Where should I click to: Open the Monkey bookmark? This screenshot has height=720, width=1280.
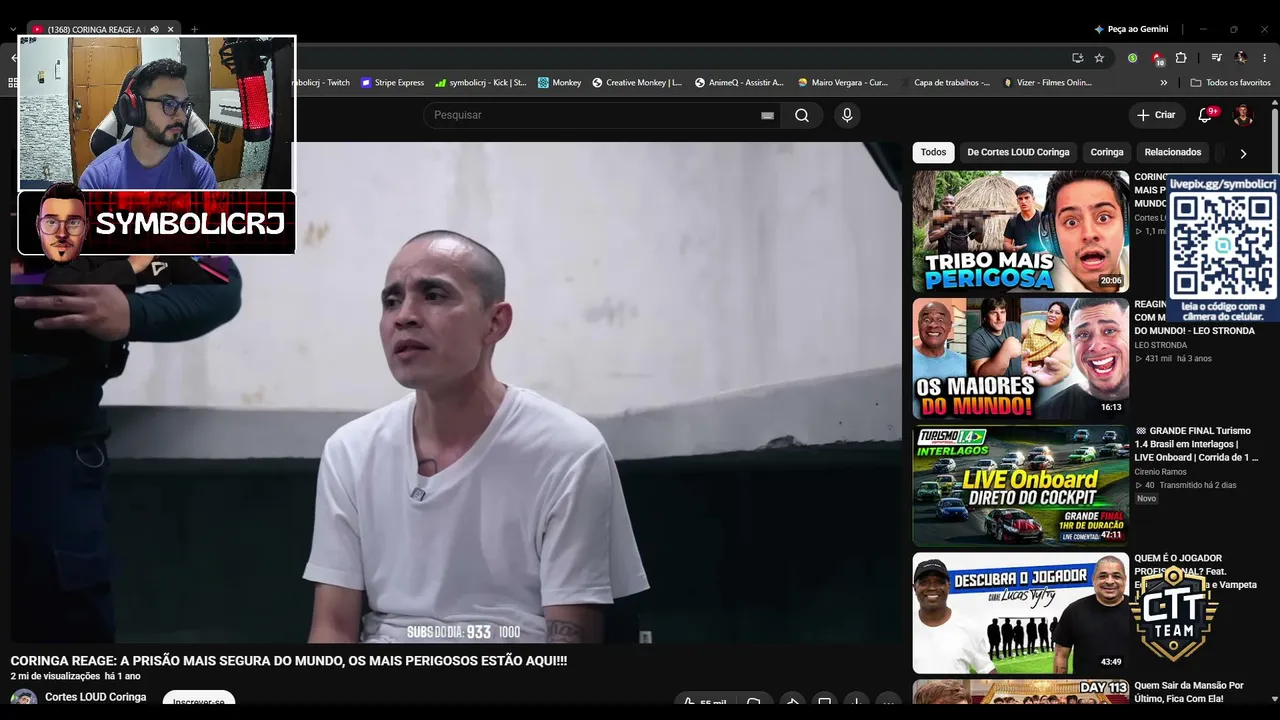[x=560, y=83]
